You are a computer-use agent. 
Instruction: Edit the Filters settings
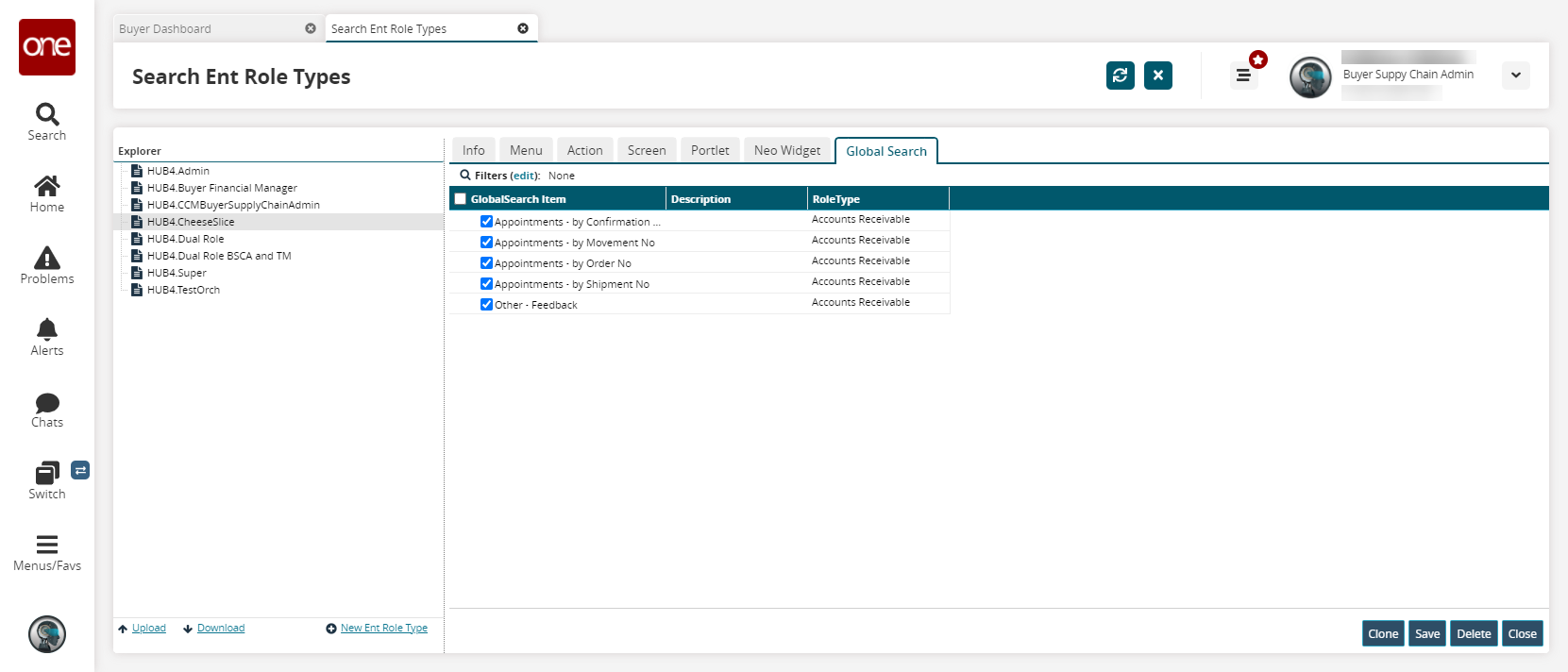click(524, 176)
